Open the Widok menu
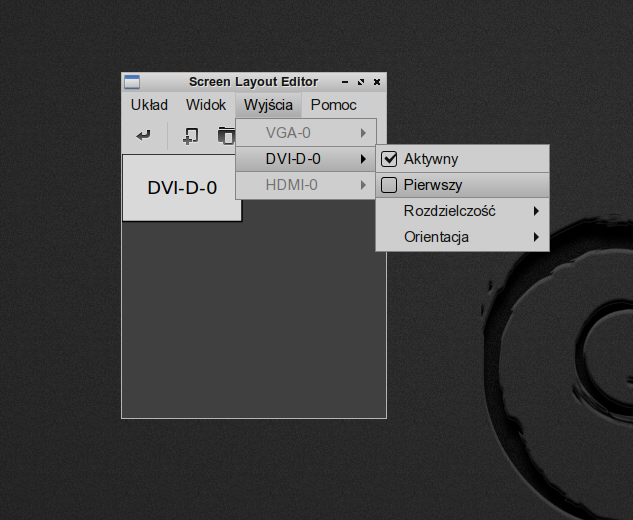The height and width of the screenshot is (520, 633). (206, 105)
